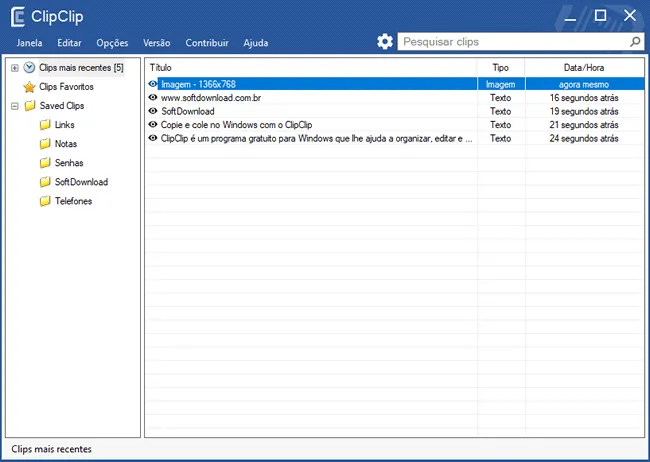Select the clip titled Imagem - 1366x768
Viewport: 650px width, 462px height.
198,84
